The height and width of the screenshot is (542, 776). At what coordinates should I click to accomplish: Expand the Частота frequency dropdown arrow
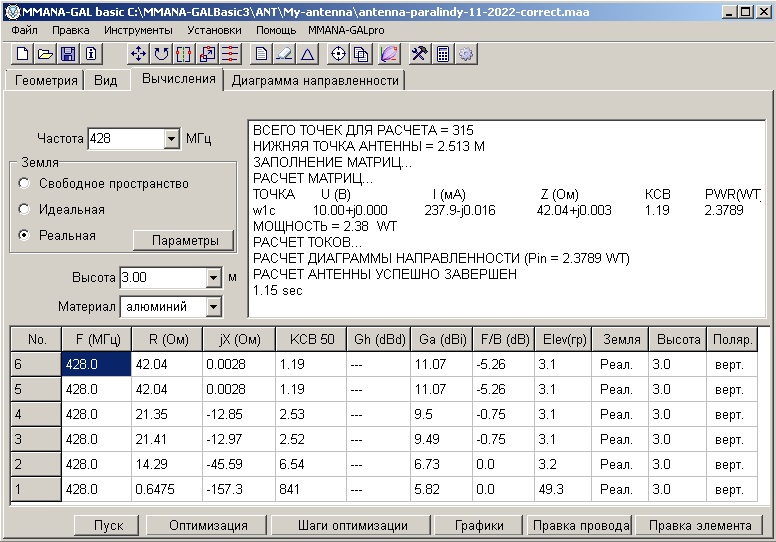click(171, 139)
